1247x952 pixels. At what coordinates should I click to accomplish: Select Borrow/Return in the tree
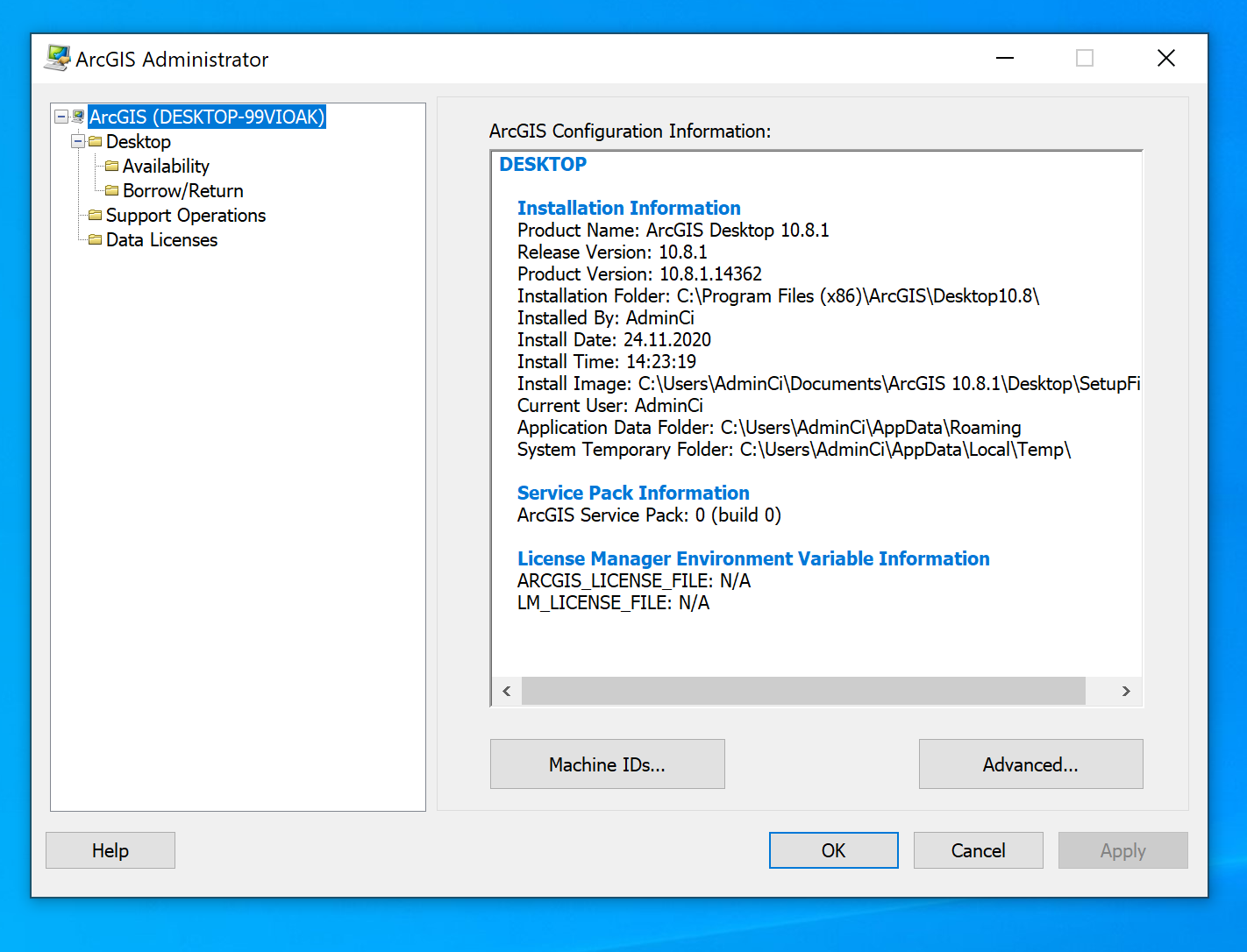point(182,190)
